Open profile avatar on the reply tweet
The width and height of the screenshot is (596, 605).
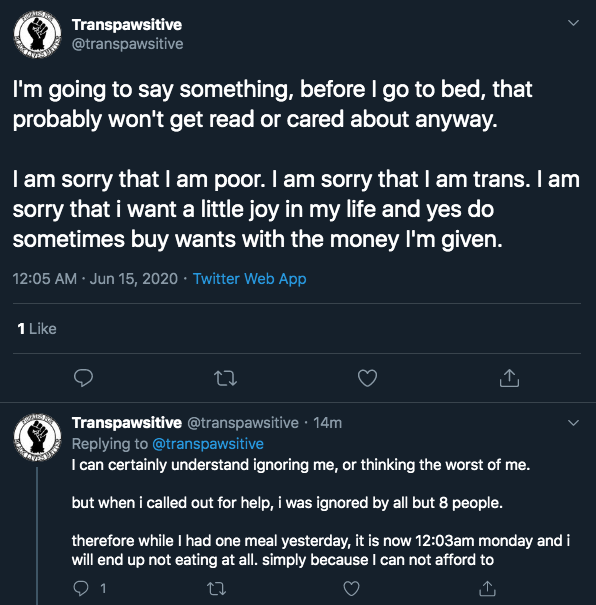coord(37,437)
